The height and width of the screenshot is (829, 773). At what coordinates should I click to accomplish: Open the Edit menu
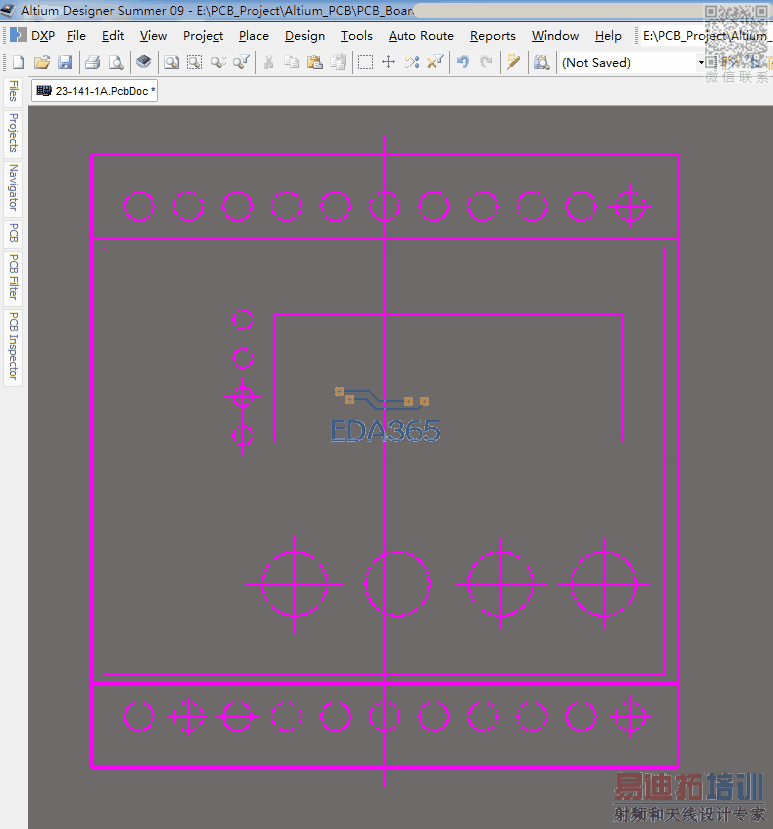(113, 35)
